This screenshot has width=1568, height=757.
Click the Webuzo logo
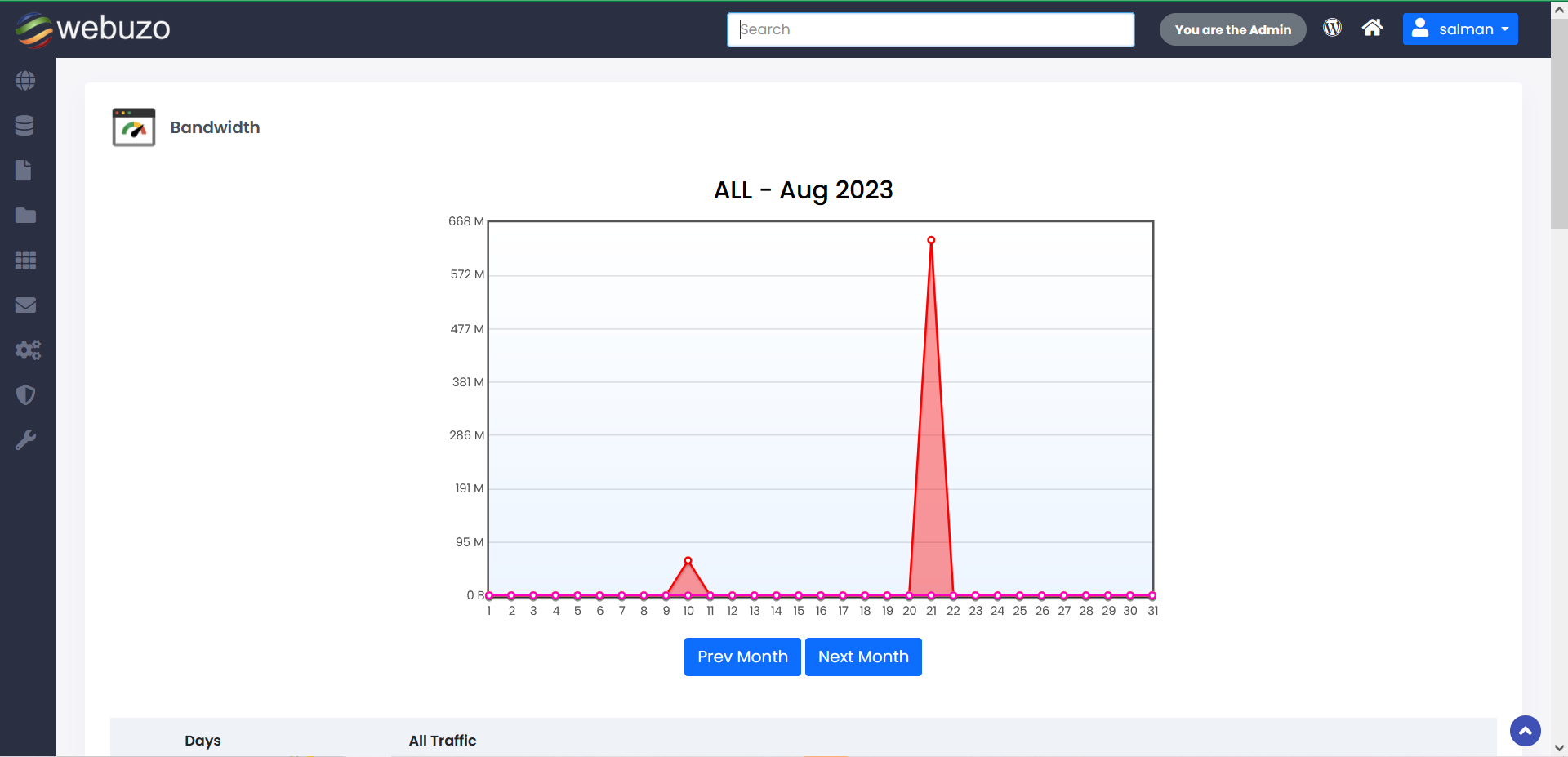92,29
